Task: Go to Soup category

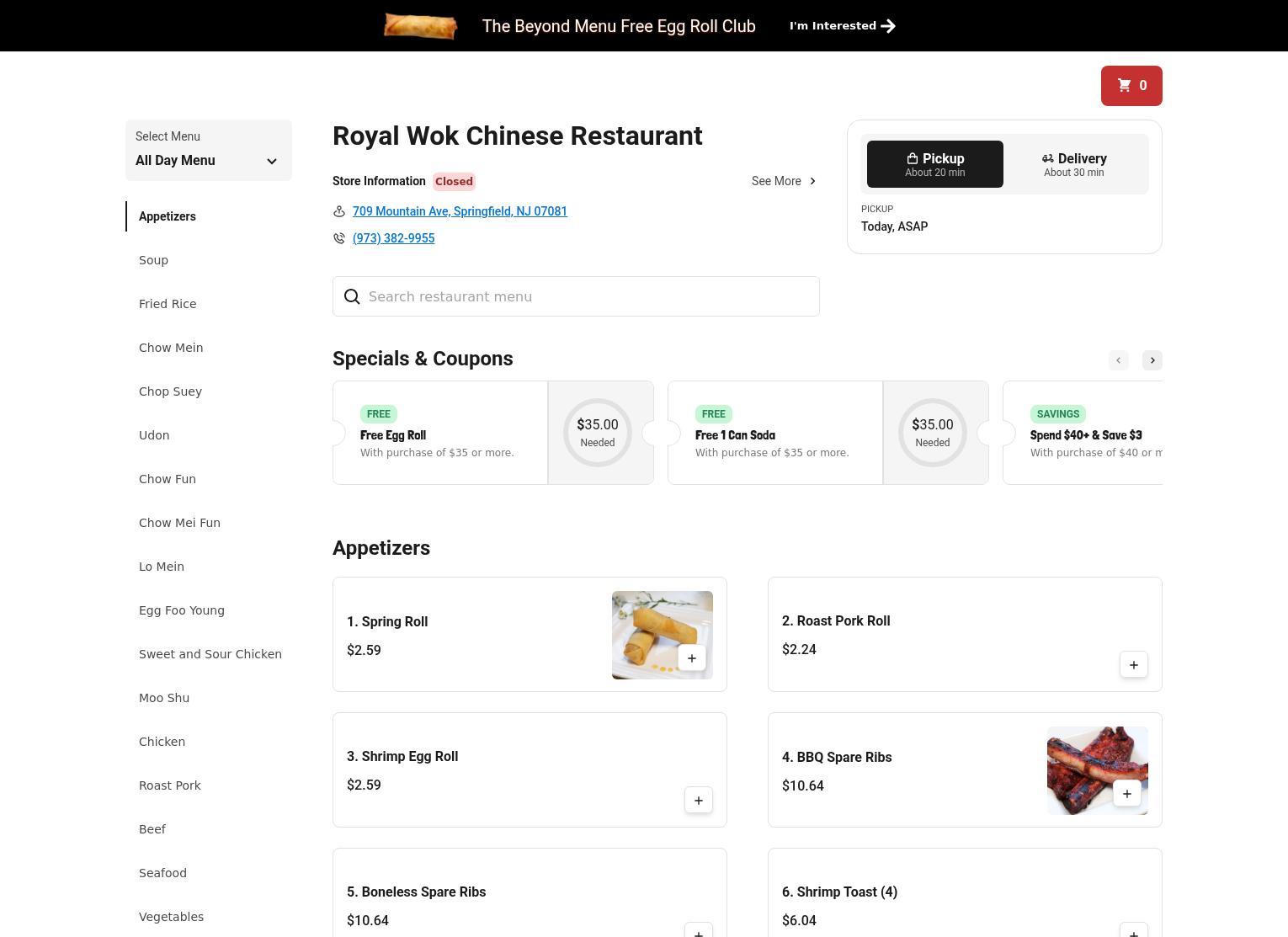Action: (153, 260)
